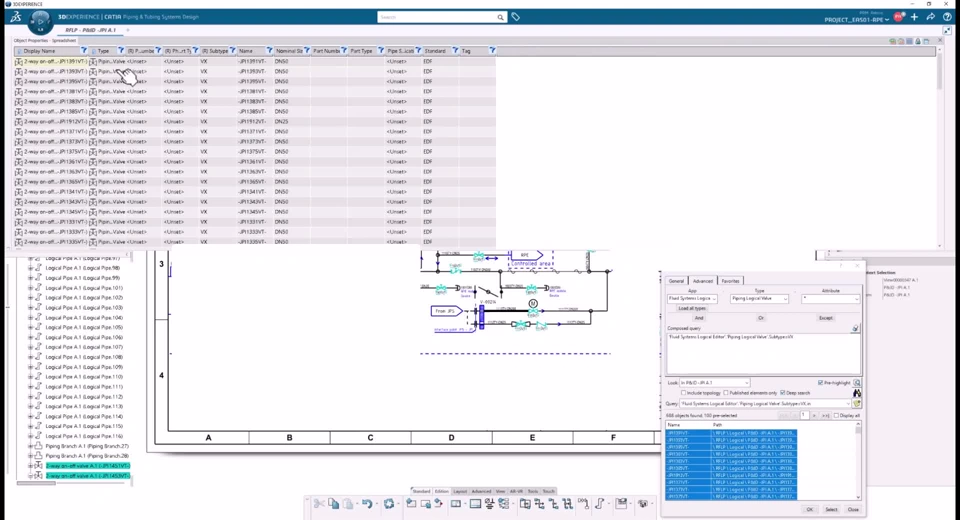Select the View toolbar tab
This screenshot has height=520, width=960.
point(500,491)
